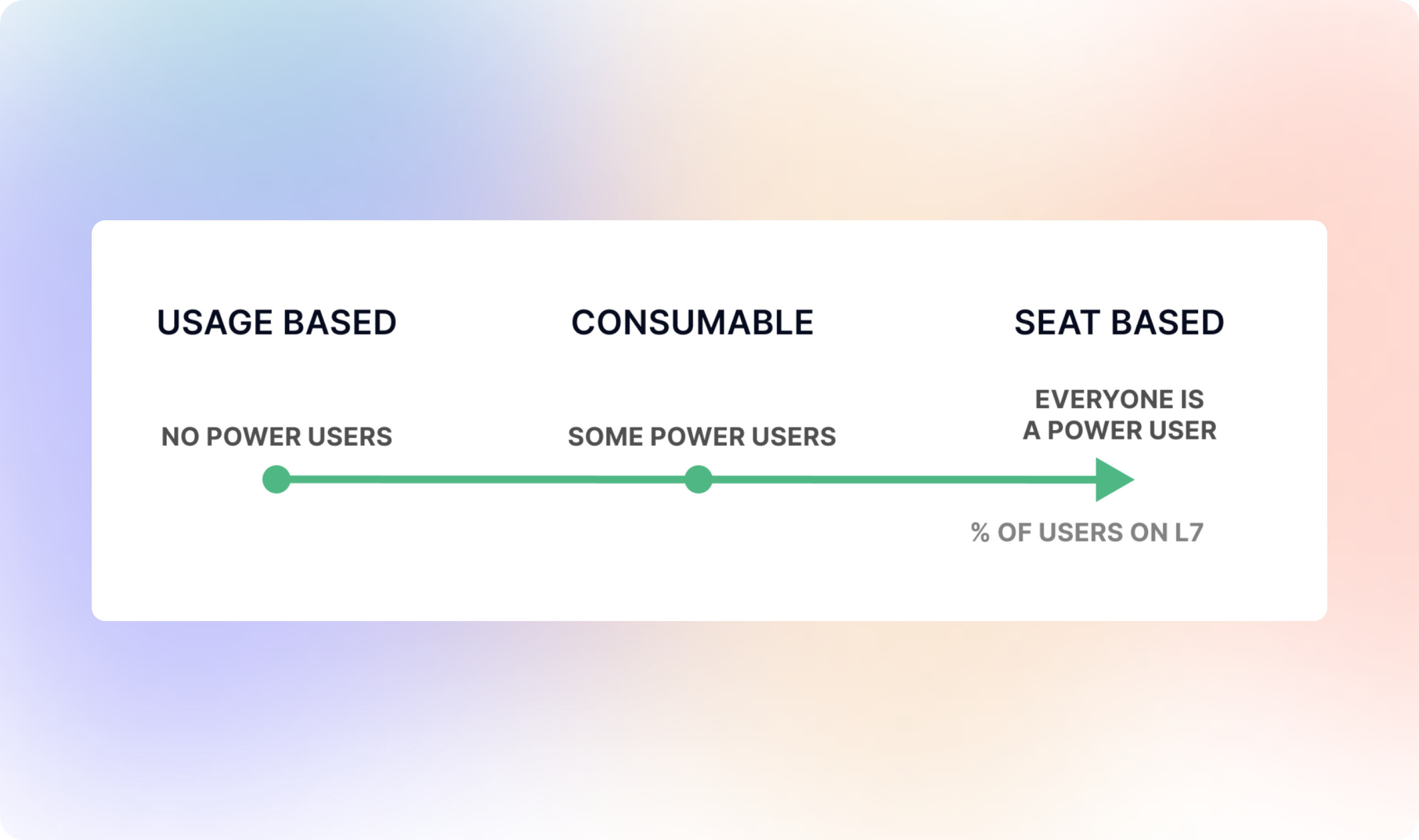
Task: Select the SOME POWER USERS label
Action: click(702, 437)
